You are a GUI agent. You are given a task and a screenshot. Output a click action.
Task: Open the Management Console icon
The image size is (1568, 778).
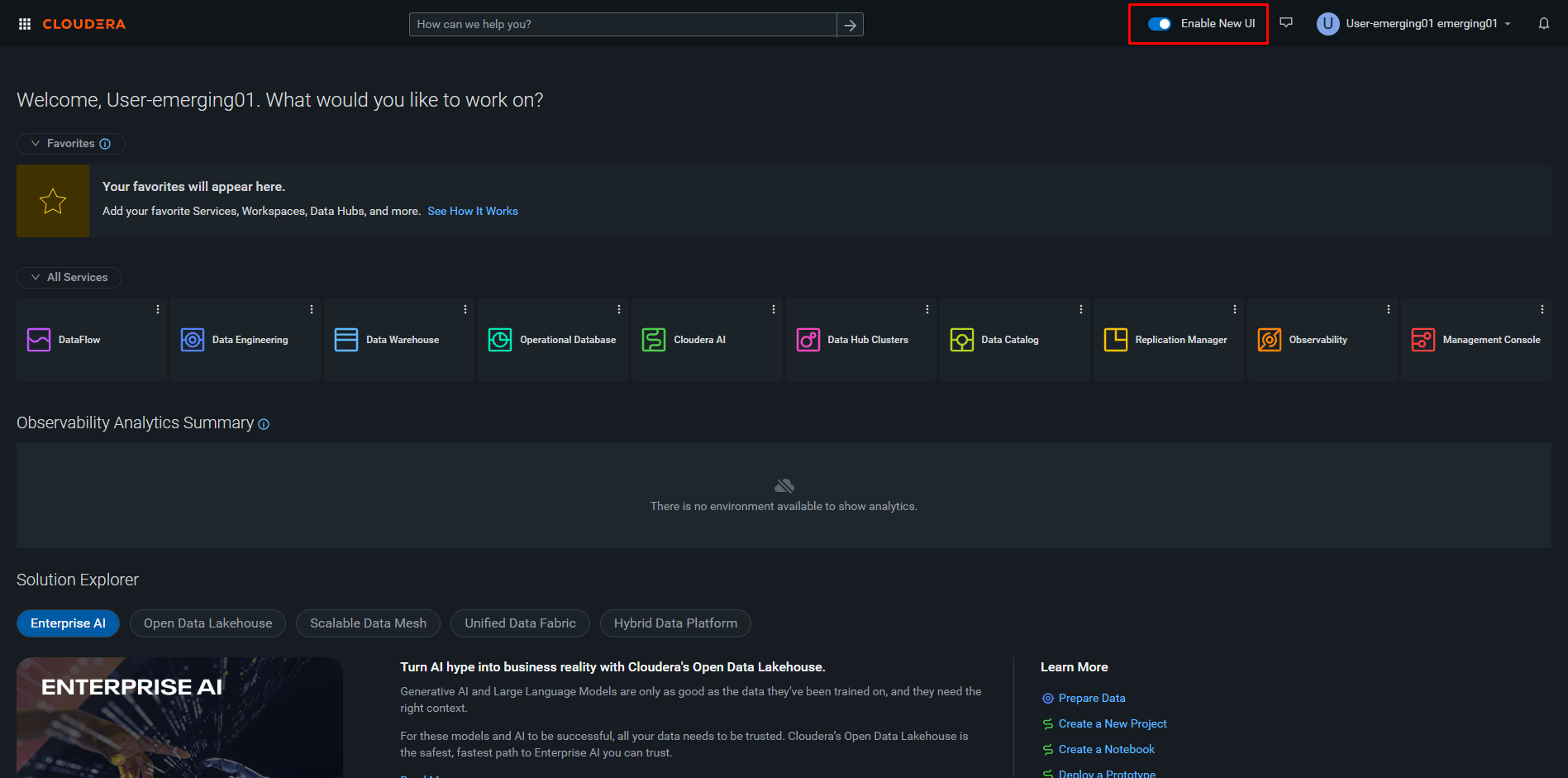pyautogui.click(x=1423, y=340)
